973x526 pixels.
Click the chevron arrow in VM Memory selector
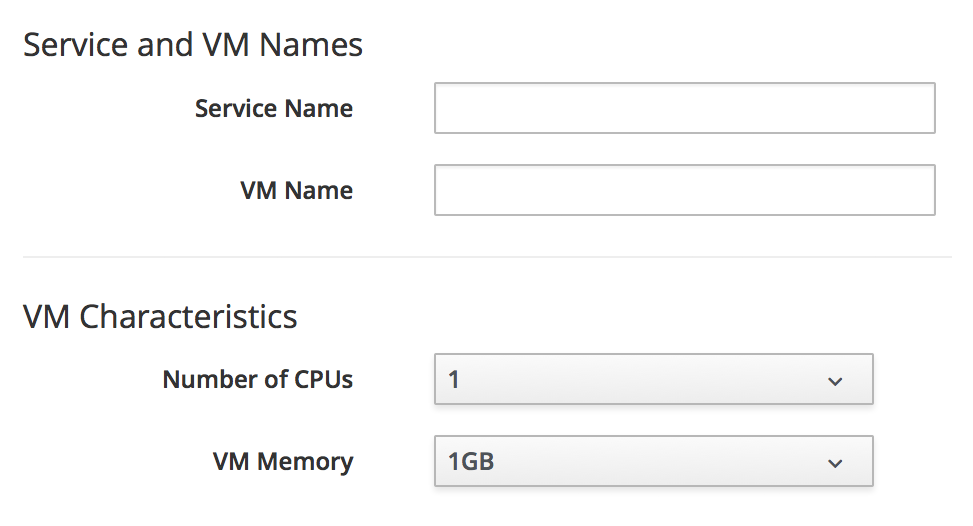(x=836, y=463)
